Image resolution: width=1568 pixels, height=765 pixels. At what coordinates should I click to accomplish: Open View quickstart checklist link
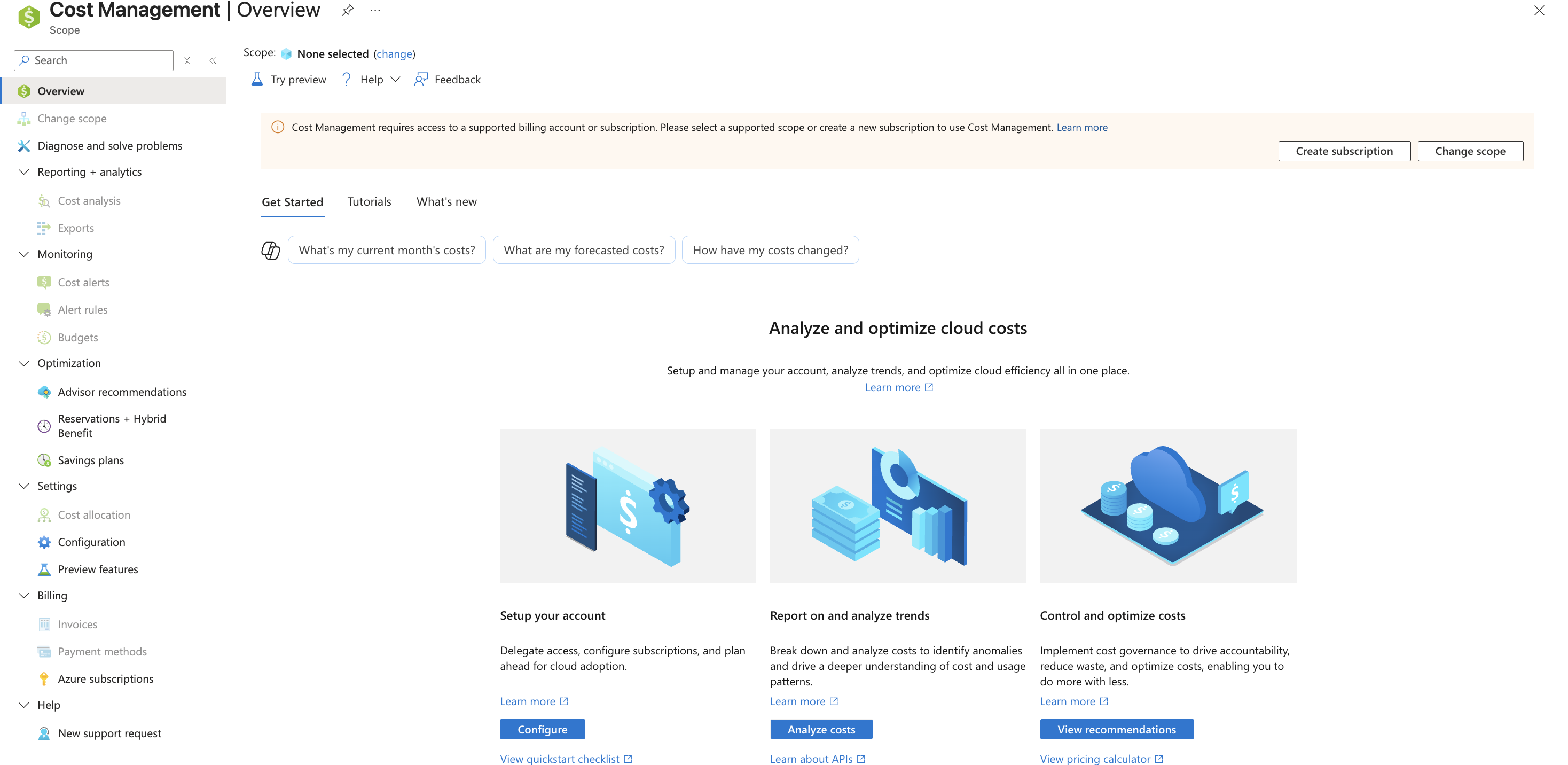tap(566, 758)
